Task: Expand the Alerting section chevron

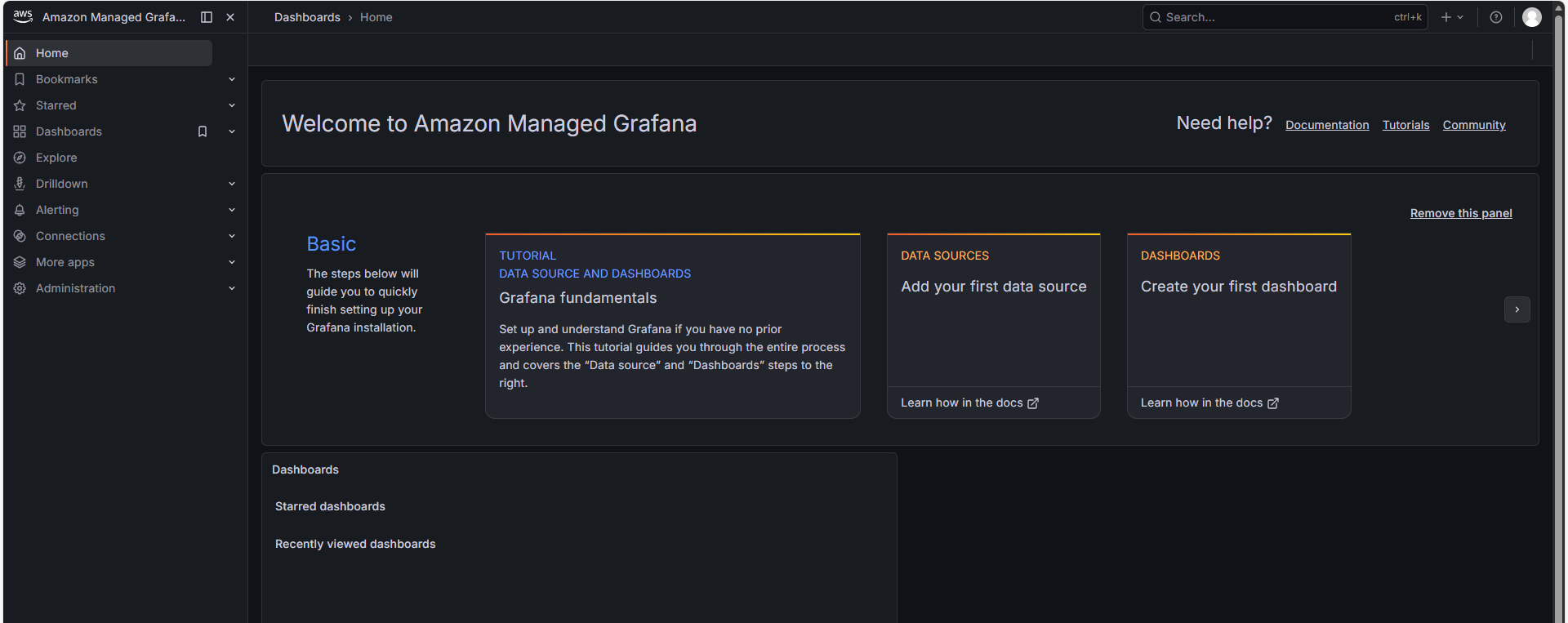Action: tap(232, 210)
